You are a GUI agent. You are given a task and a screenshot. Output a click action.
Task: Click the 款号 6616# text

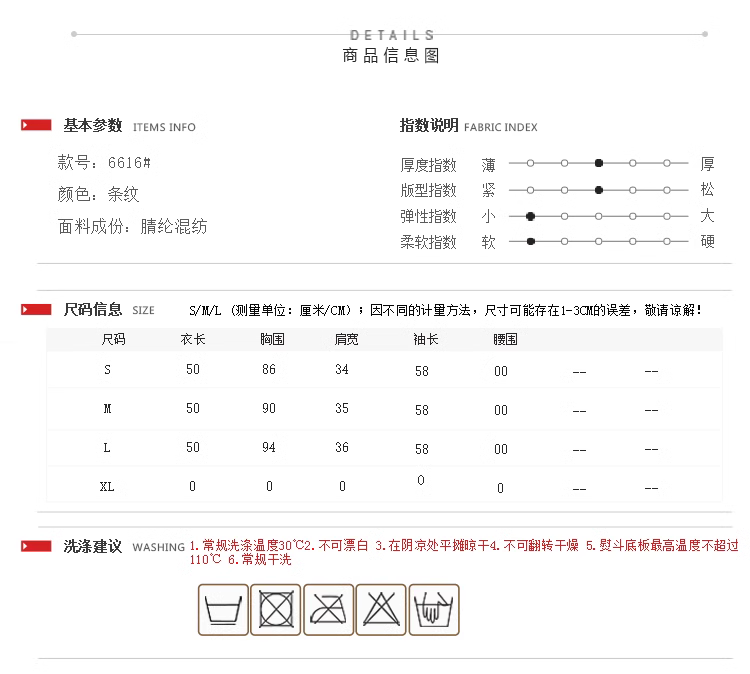coord(104,163)
